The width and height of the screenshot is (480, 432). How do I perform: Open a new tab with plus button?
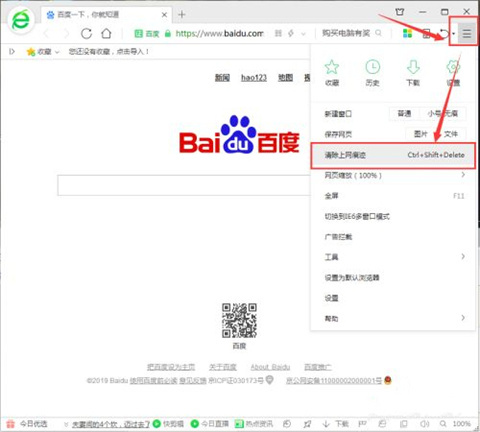[182, 15]
